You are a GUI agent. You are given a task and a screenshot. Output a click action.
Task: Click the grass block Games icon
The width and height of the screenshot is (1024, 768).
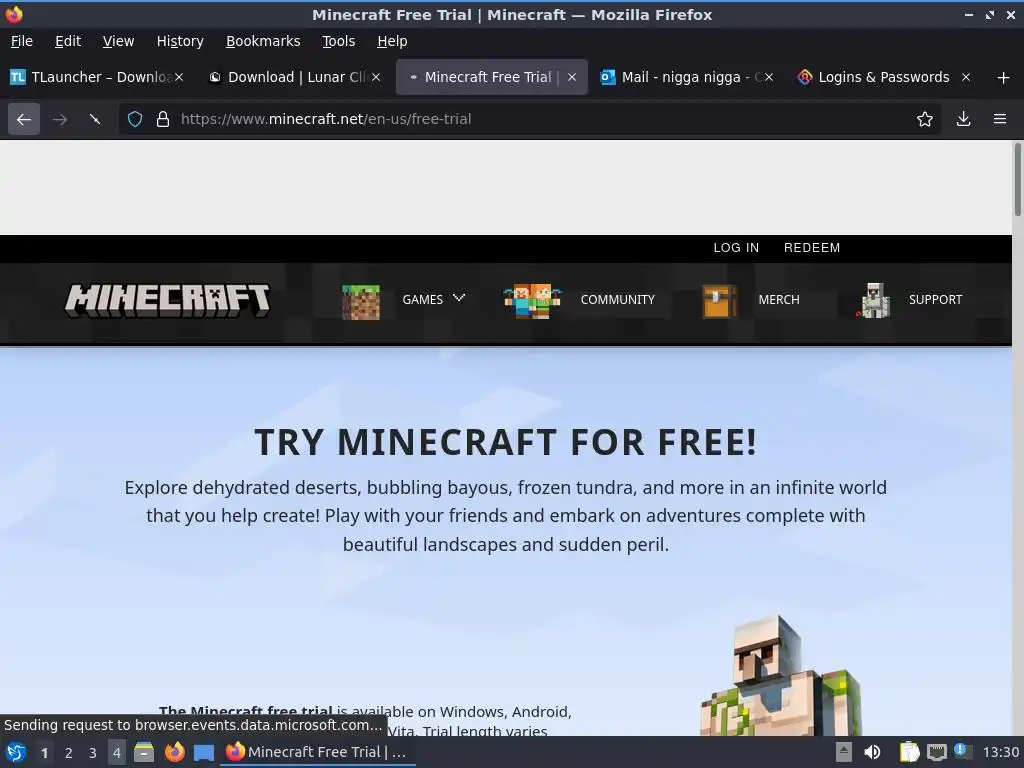pyautogui.click(x=360, y=302)
